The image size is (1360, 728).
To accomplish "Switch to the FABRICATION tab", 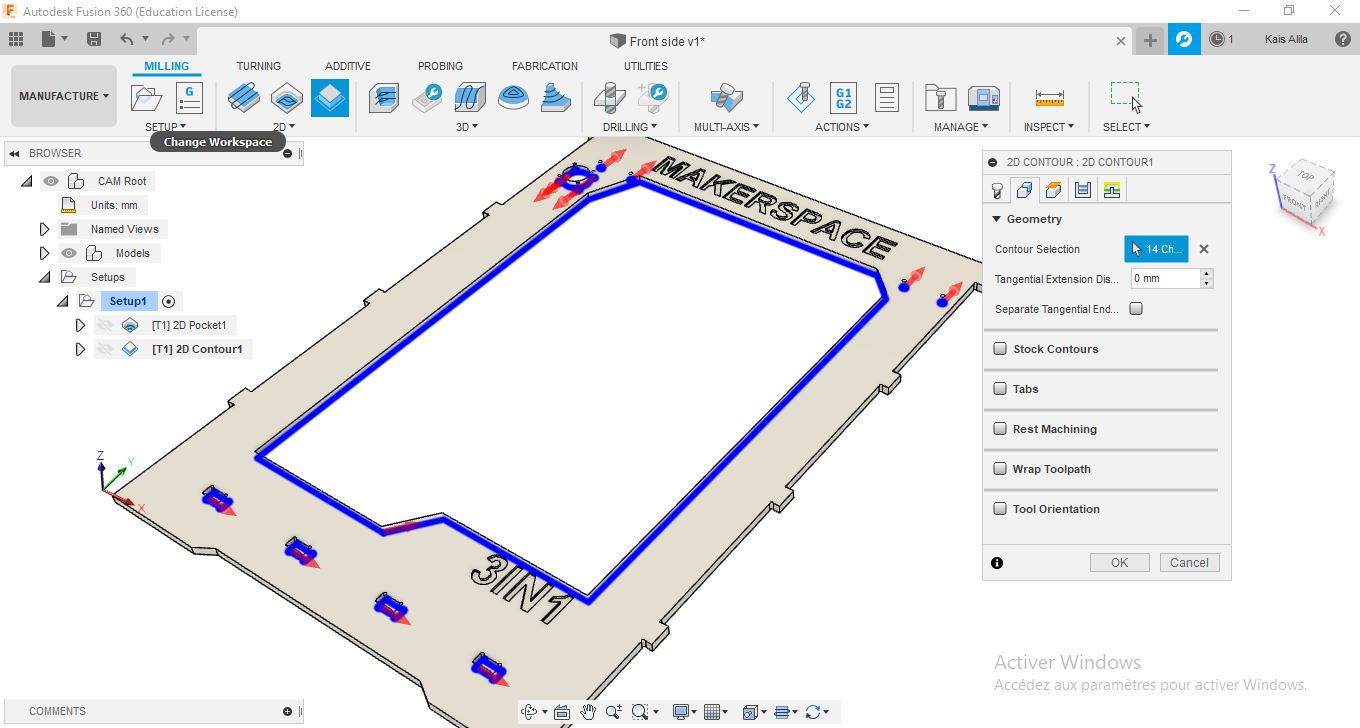I will 545,66.
